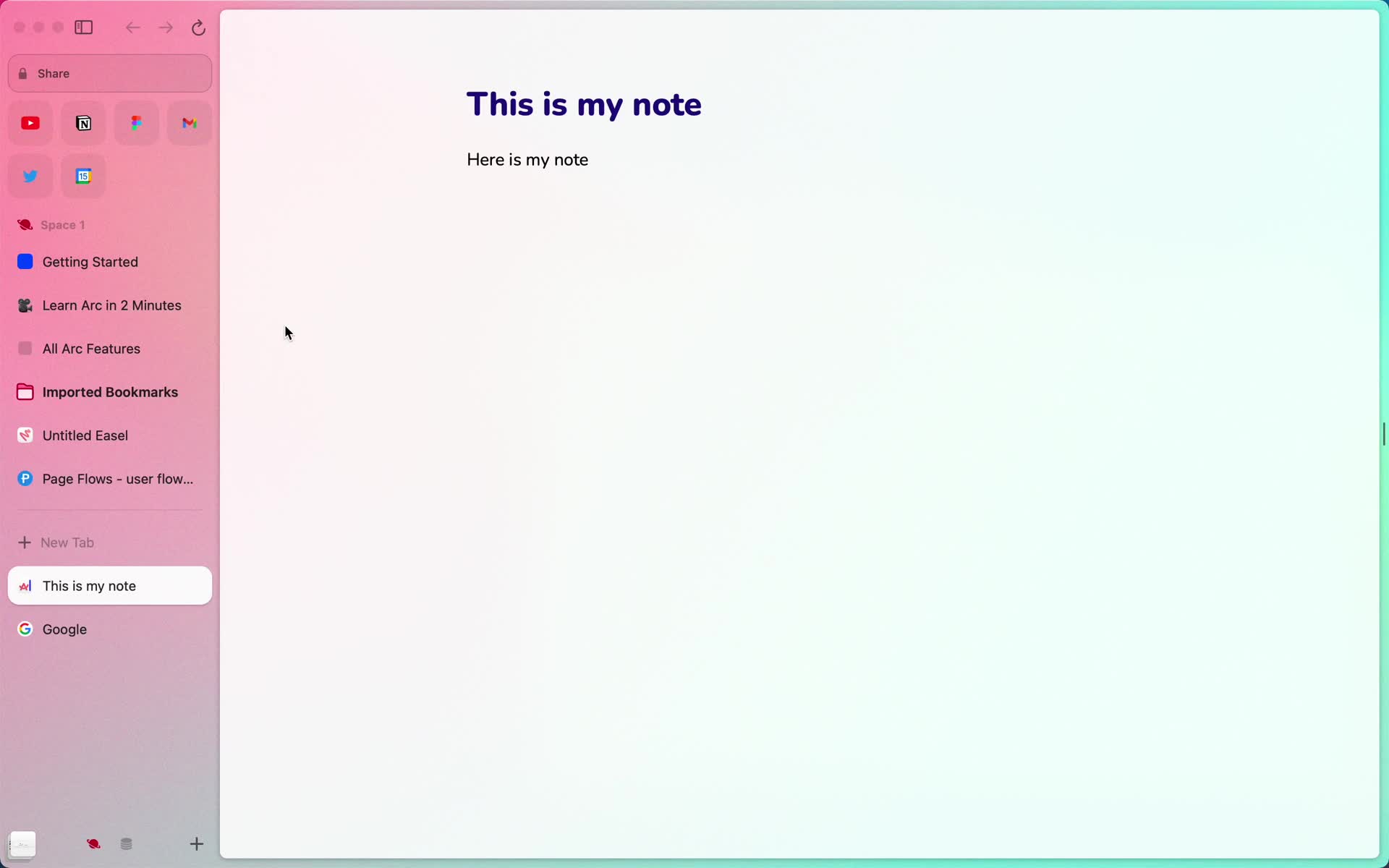The image size is (1389, 868).
Task: Click the Arc note icon next to tab
Action: 25,586
